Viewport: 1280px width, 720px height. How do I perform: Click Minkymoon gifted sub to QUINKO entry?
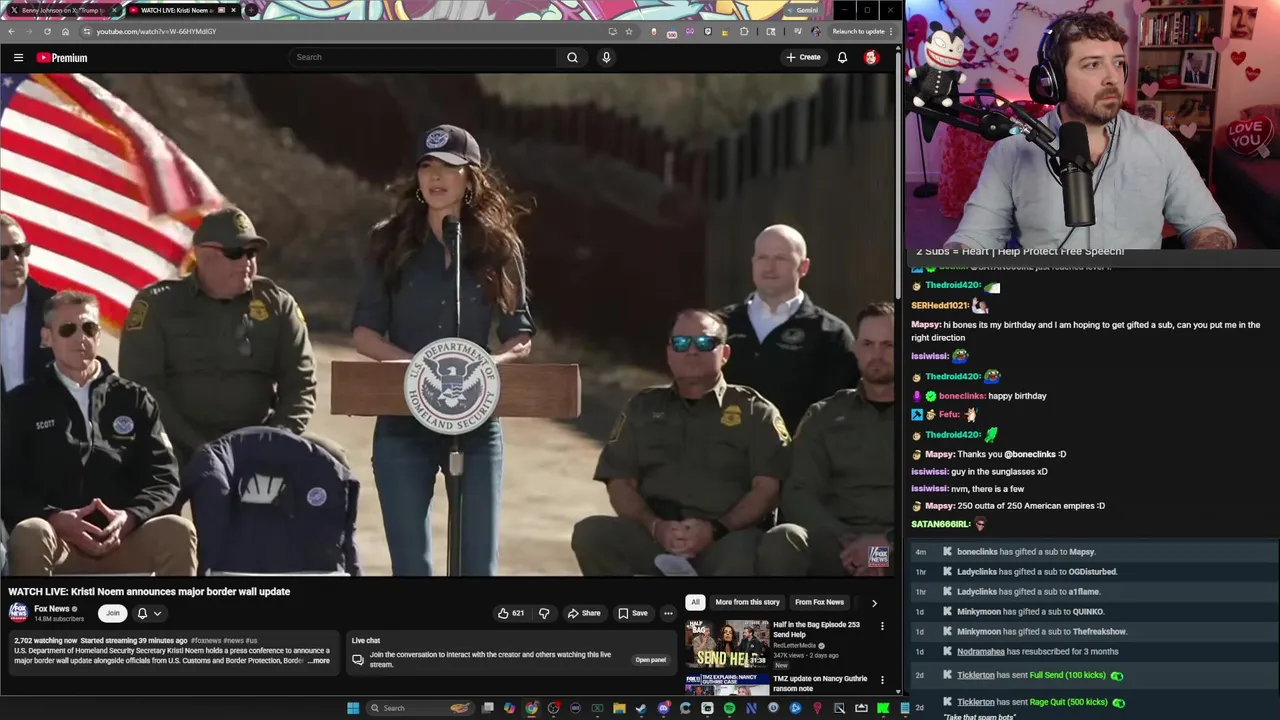1093,612
